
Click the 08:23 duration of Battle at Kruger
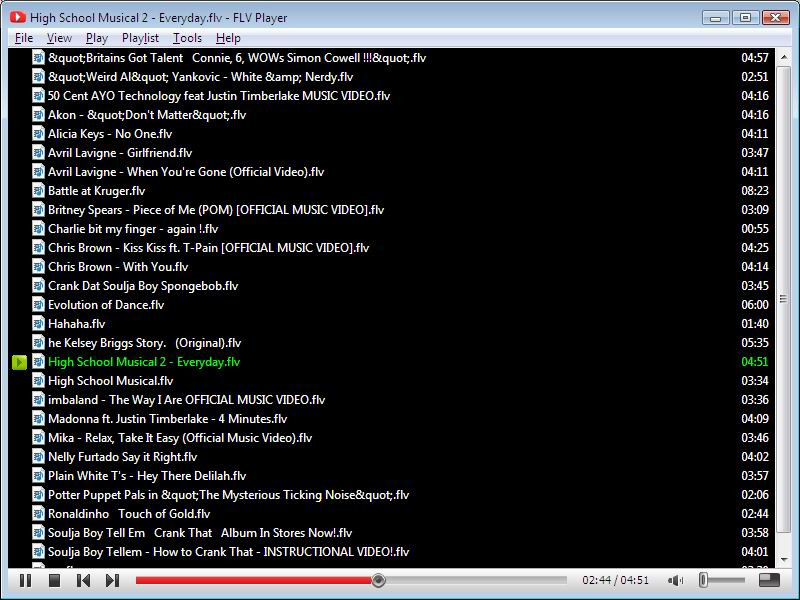coord(755,191)
